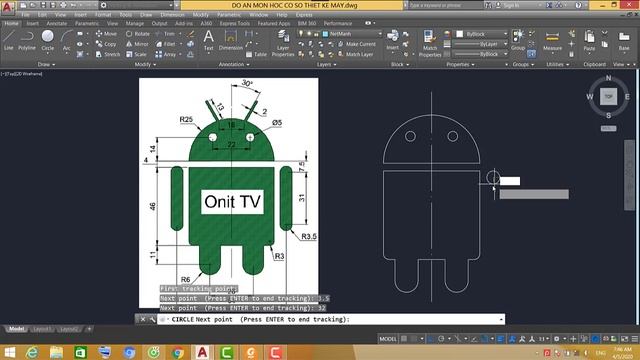Open Layer Properties manager
Screen dimensions: 640x360
coord(283,44)
